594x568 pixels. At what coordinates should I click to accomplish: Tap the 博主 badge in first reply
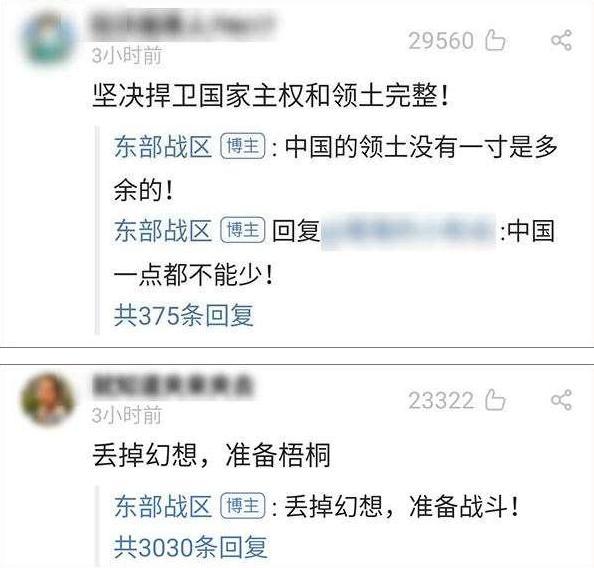click(x=243, y=146)
